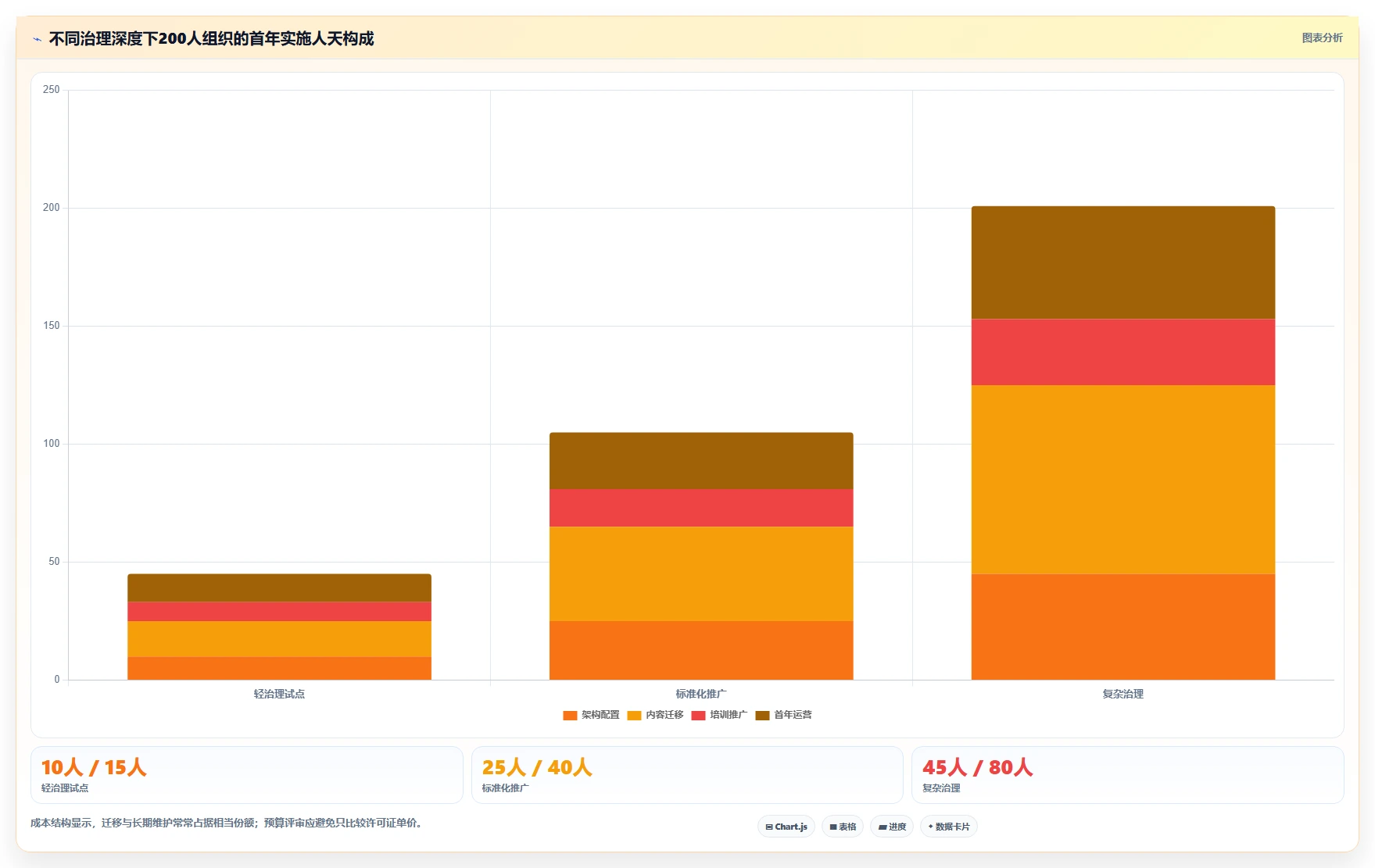Screen dimensions: 1375x868
Task: Toggle the 首年运营 legend entry
Action: (783, 715)
